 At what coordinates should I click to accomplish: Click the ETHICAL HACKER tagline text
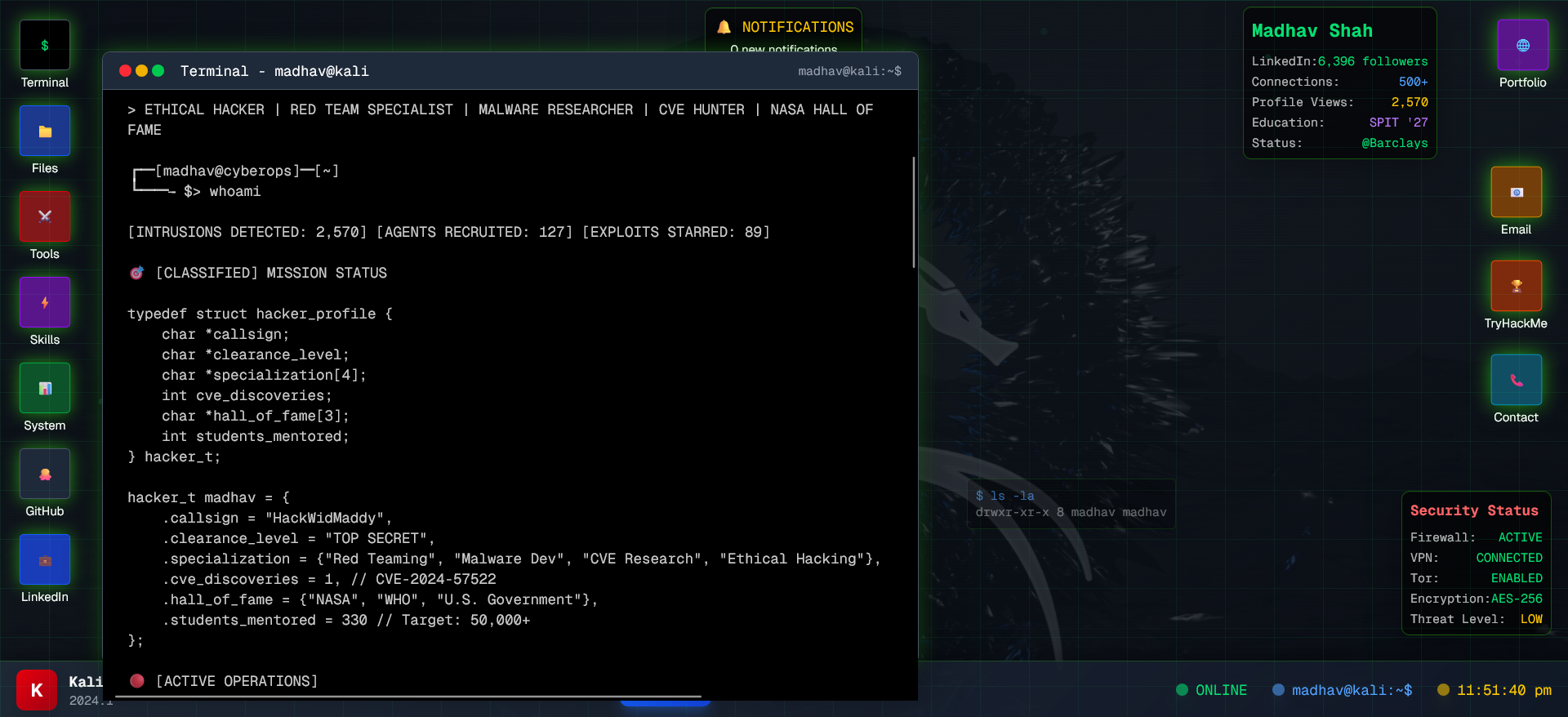(500, 119)
